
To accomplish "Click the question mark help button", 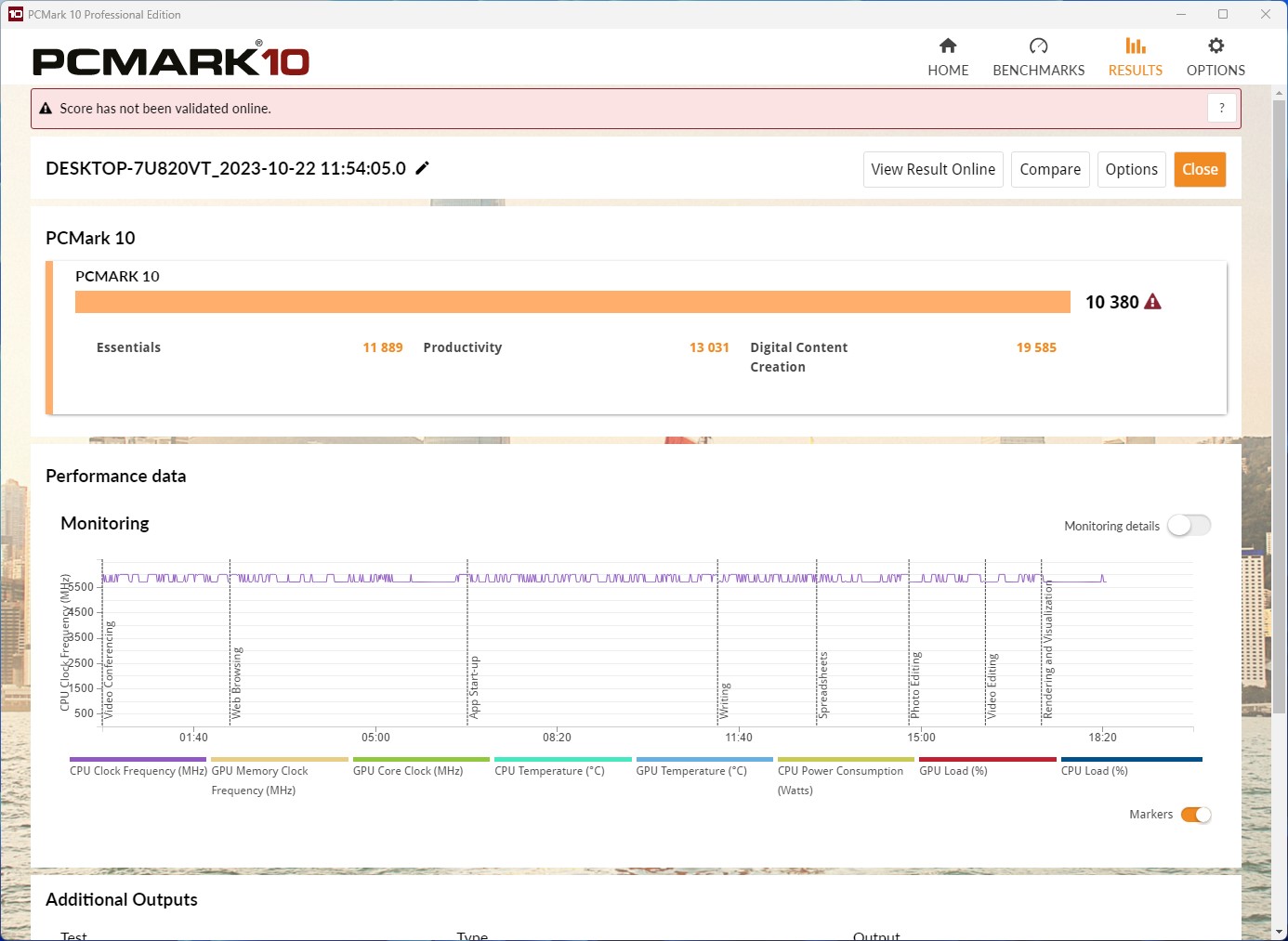I will coord(1221,109).
